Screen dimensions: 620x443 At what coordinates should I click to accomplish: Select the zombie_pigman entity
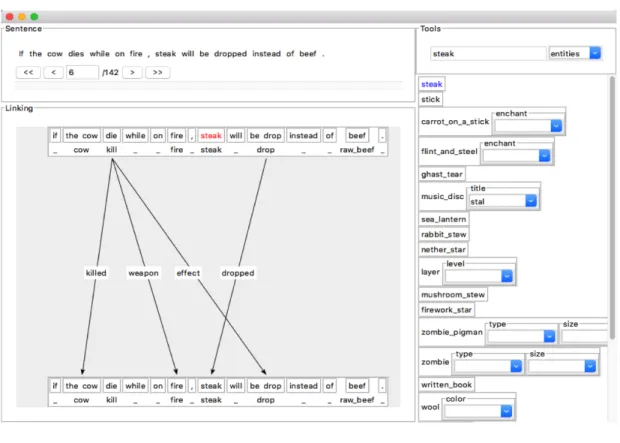tap(452, 332)
